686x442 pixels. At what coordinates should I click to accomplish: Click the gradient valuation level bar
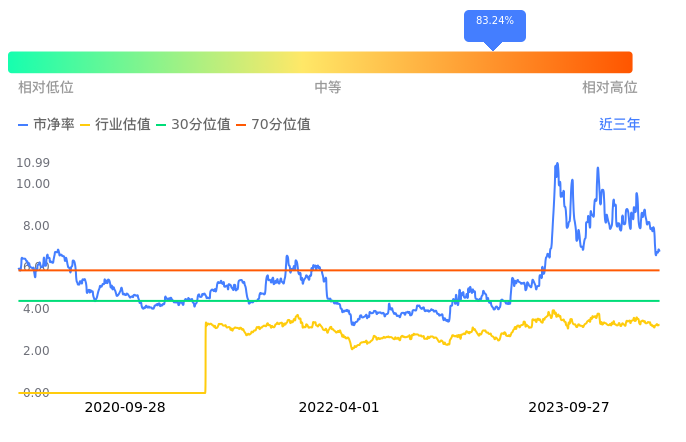click(320, 62)
